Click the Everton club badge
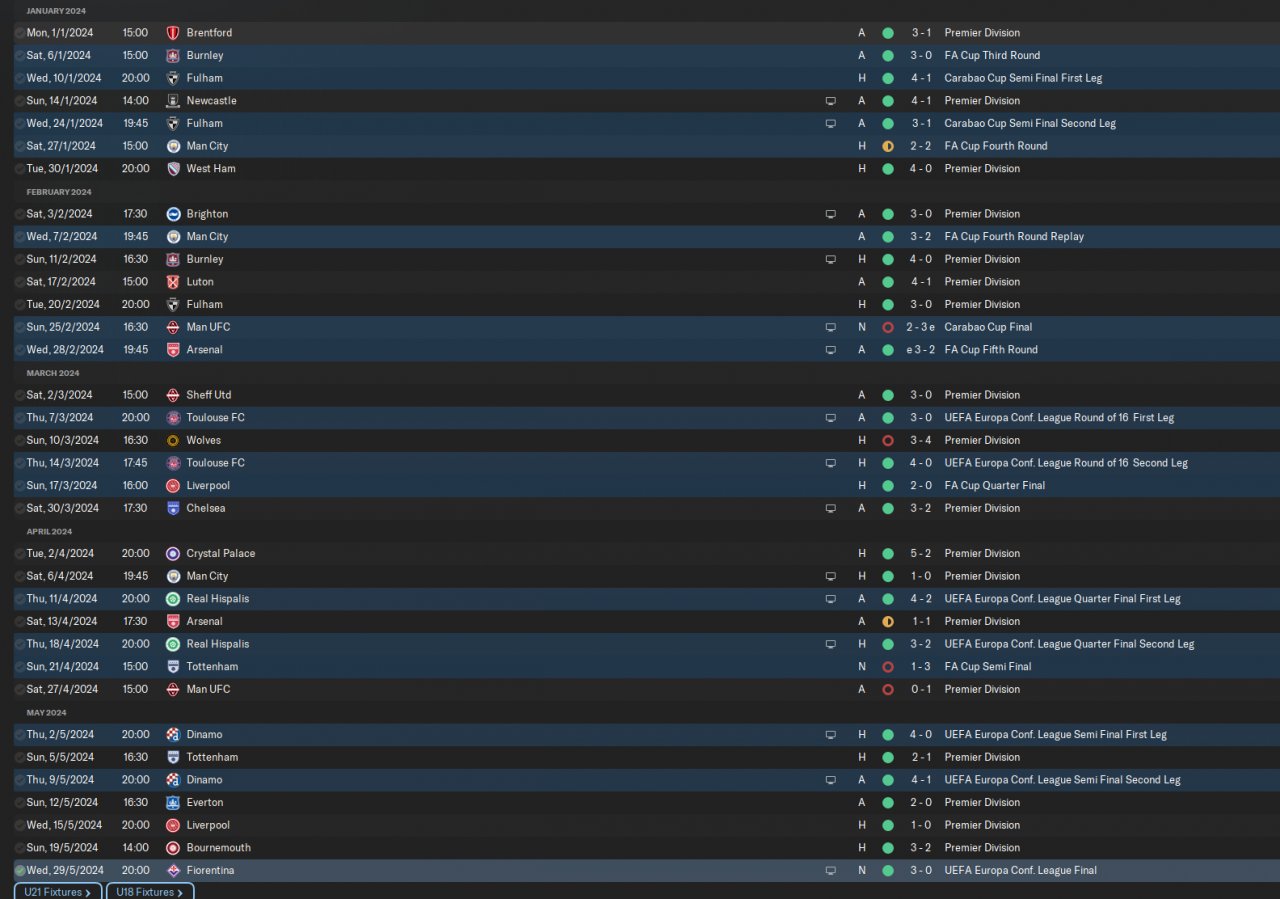This screenshot has width=1280, height=899. (173, 803)
